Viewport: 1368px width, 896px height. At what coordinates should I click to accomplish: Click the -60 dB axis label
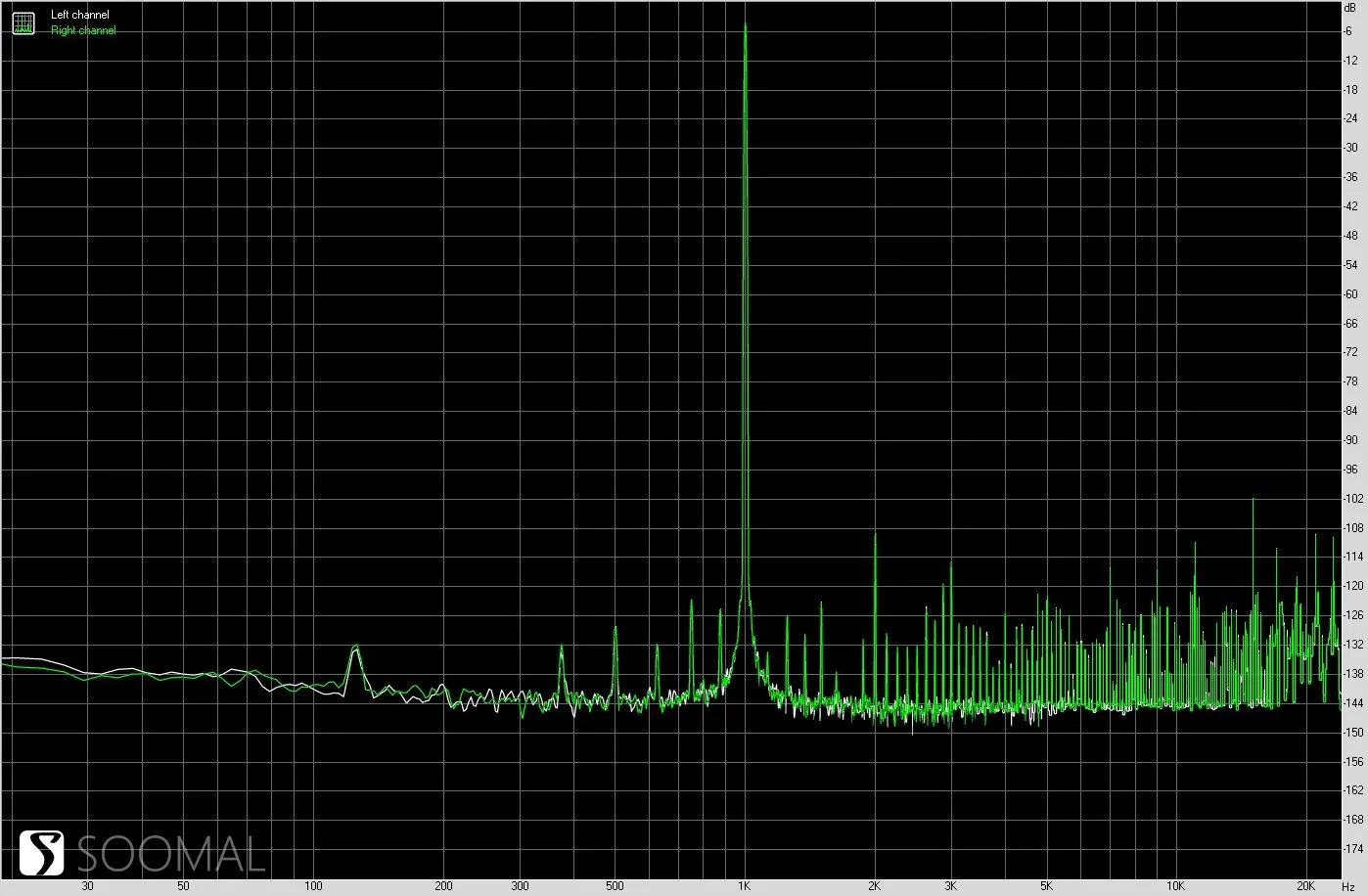[x=1349, y=294]
